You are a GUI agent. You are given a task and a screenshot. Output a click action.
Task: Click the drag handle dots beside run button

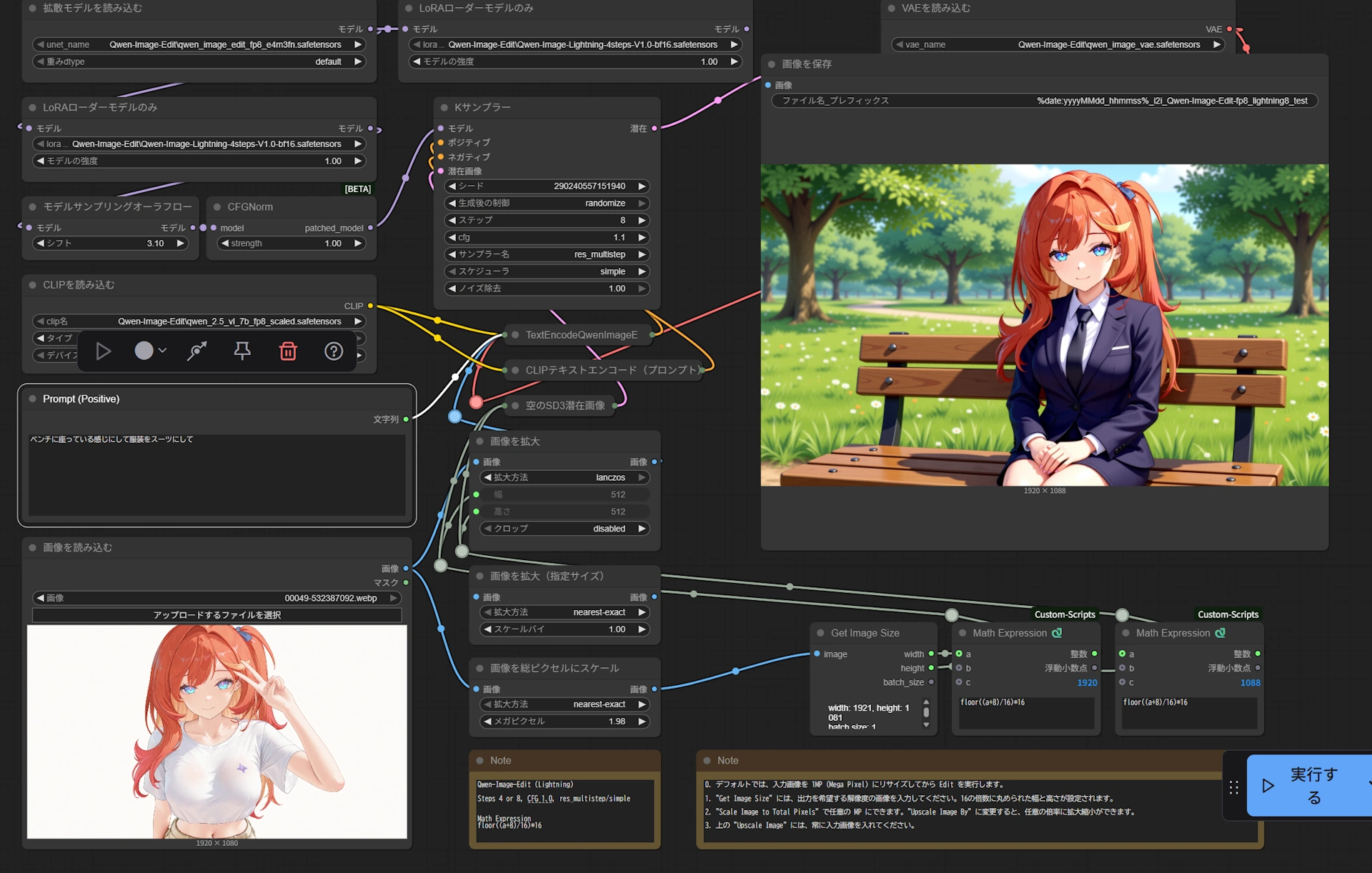1234,787
